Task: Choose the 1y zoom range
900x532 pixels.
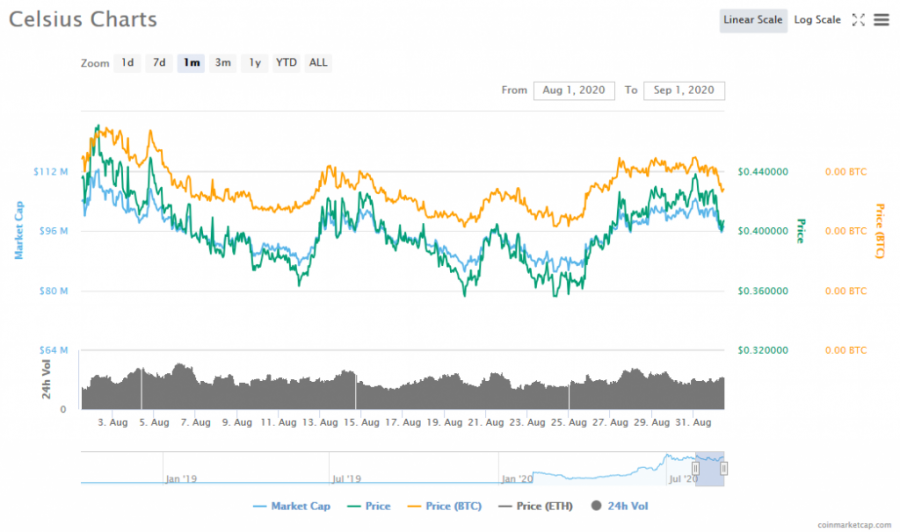Action: (x=255, y=63)
